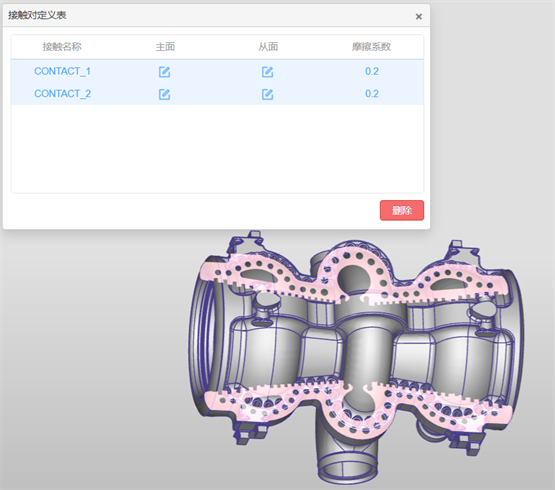Click the 接触对定义表 dialog title
Viewport: 555px width, 490px height.
click(x=37, y=15)
